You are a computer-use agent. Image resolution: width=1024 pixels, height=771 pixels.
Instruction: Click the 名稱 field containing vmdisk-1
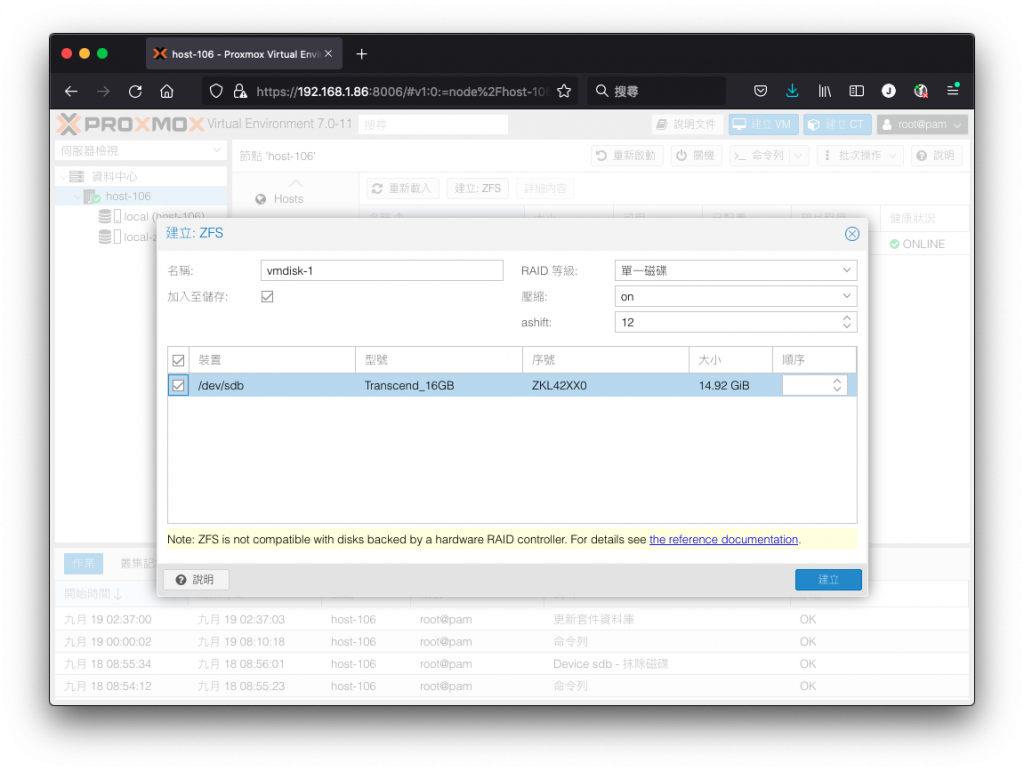[x=381, y=271]
